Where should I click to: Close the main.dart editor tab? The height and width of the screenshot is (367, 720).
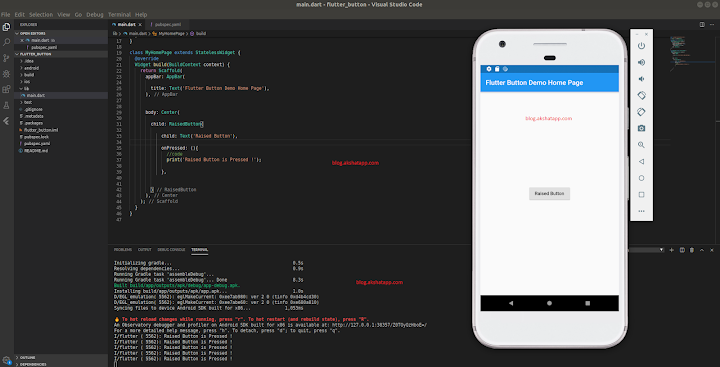[140, 25]
